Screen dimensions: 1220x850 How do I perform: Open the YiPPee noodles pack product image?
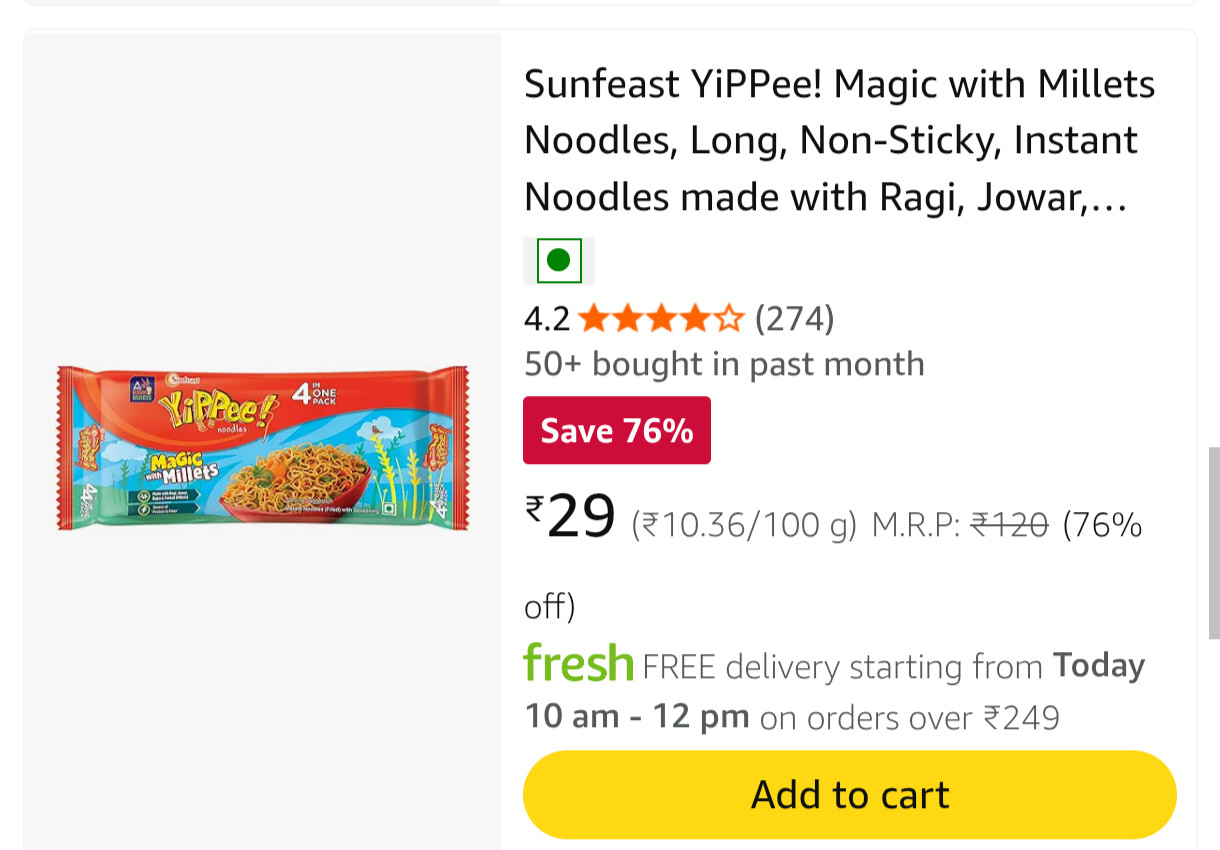click(x=262, y=447)
